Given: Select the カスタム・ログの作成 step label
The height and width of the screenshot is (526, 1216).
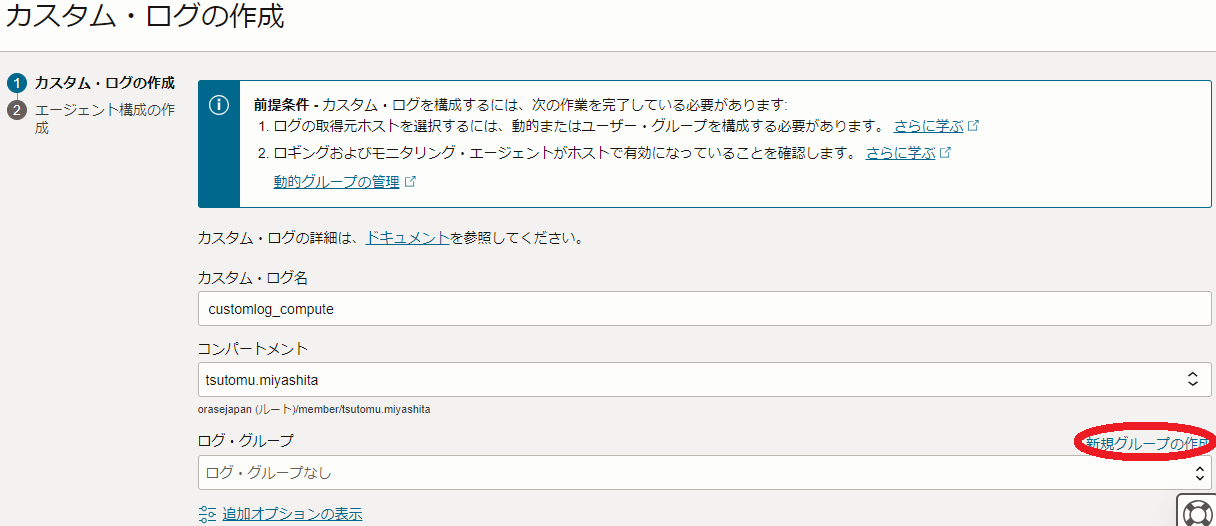Looking at the screenshot, I should (x=104, y=83).
